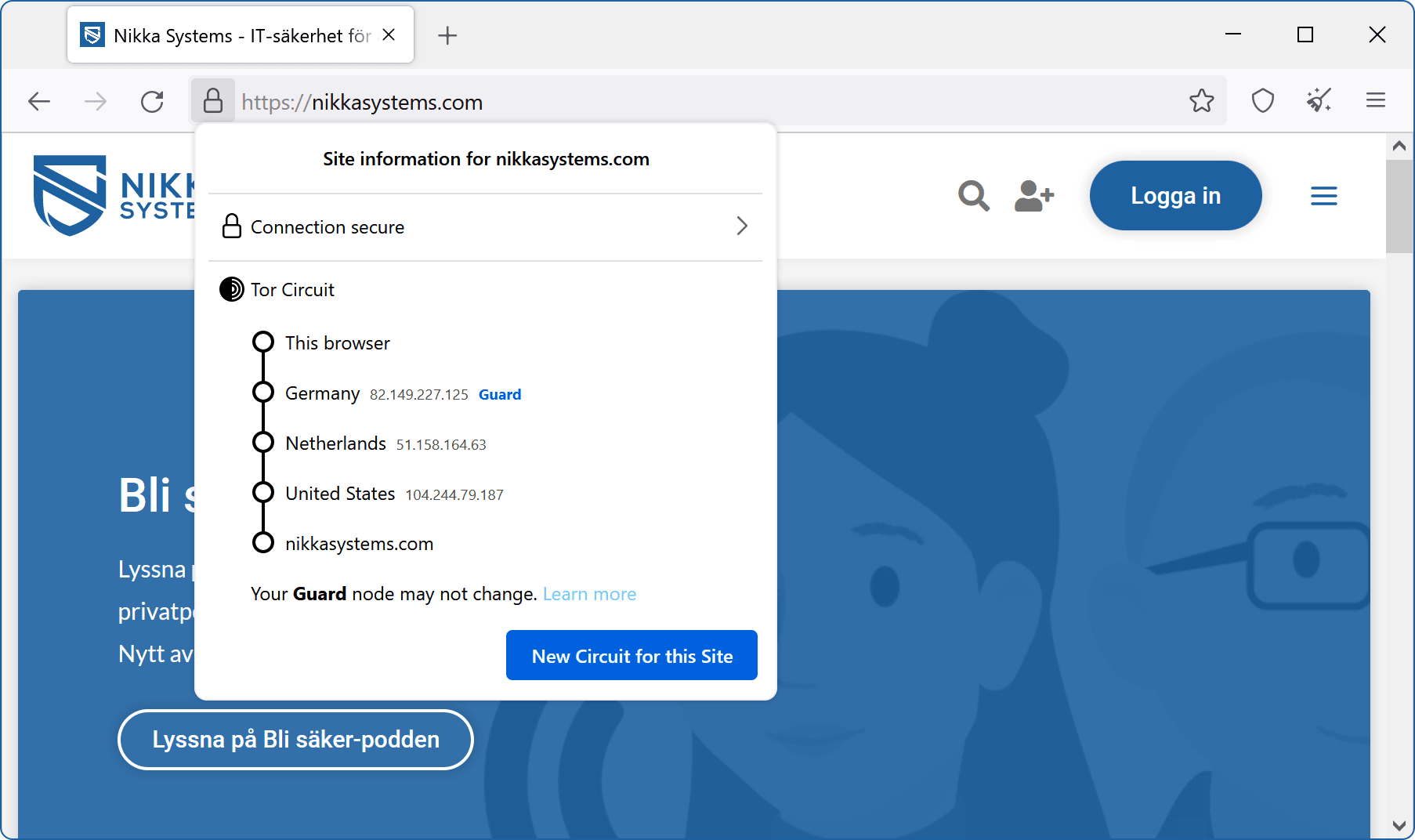This screenshot has width=1415, height=840.
Task: Click the forward navigation arrow
Action: 96,101
